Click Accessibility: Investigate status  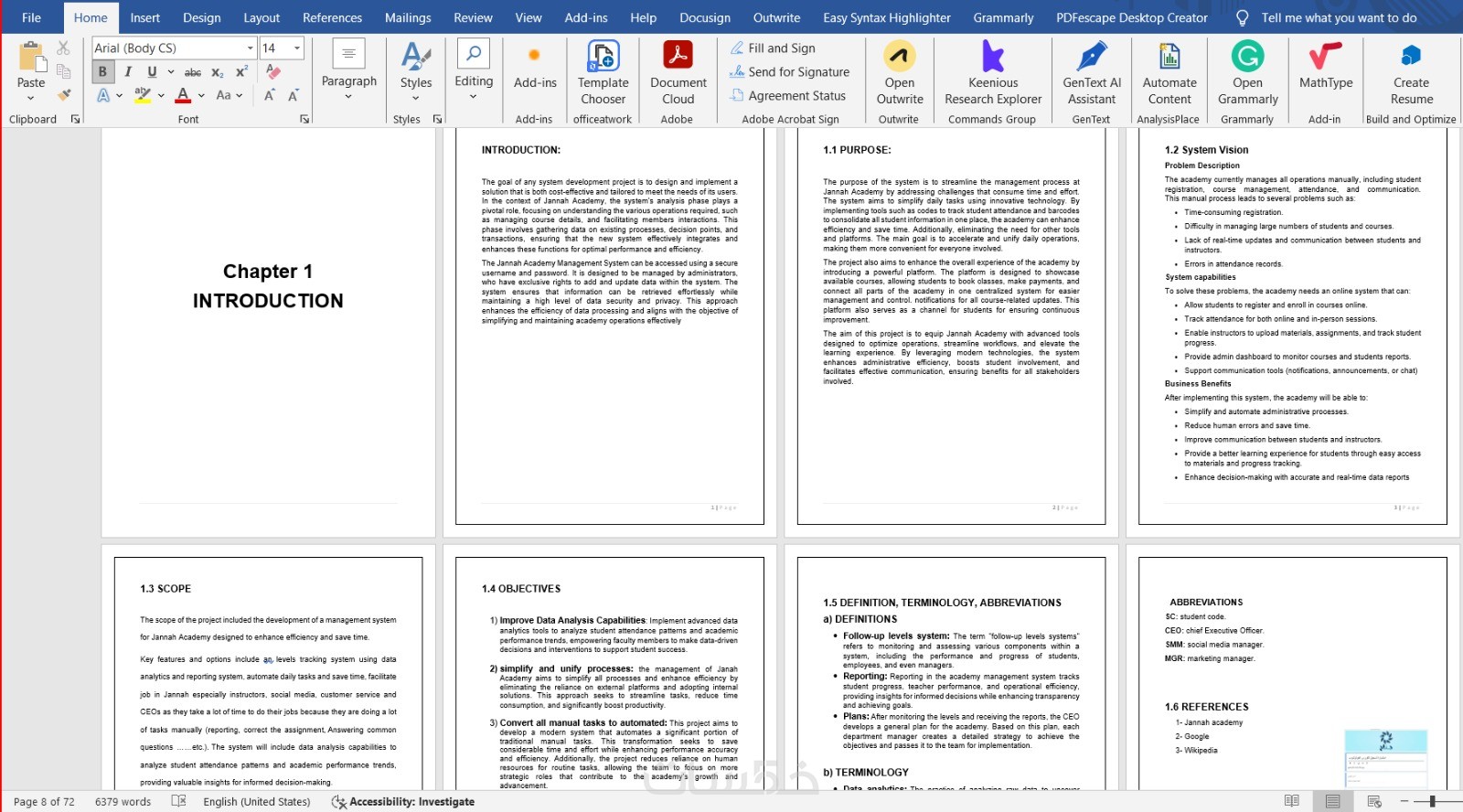click(x=403, y=801)
